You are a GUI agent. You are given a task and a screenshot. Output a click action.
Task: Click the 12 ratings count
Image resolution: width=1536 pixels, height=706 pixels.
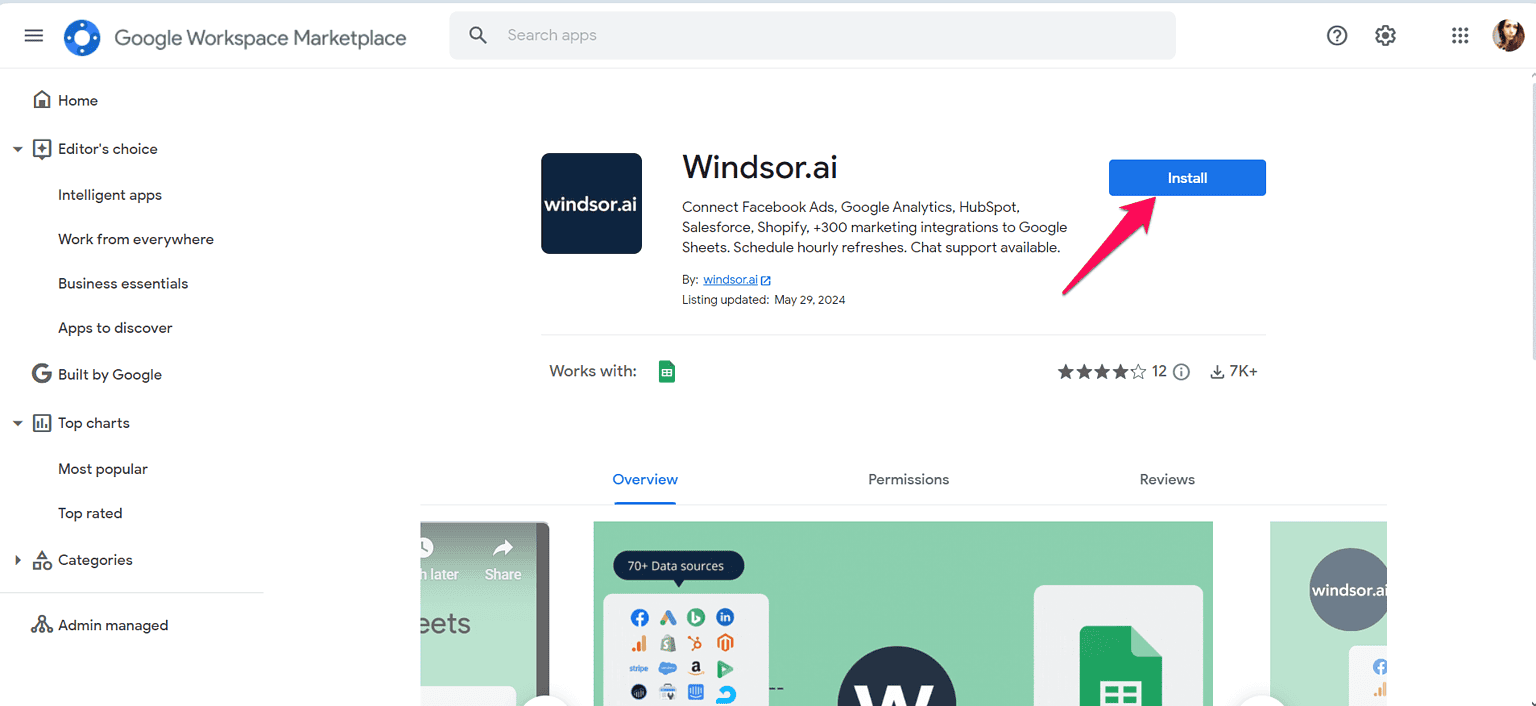pyautogui.click(x=1159, y=371)
